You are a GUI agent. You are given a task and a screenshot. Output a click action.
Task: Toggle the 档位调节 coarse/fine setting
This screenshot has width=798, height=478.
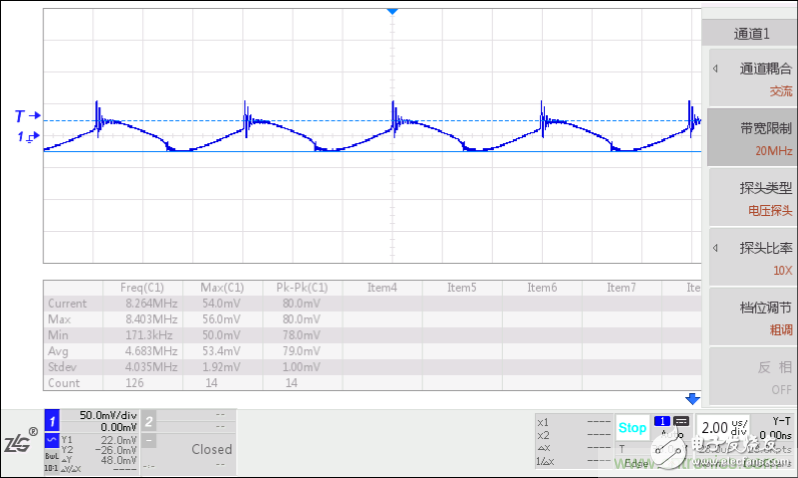(x=751, y=317)
